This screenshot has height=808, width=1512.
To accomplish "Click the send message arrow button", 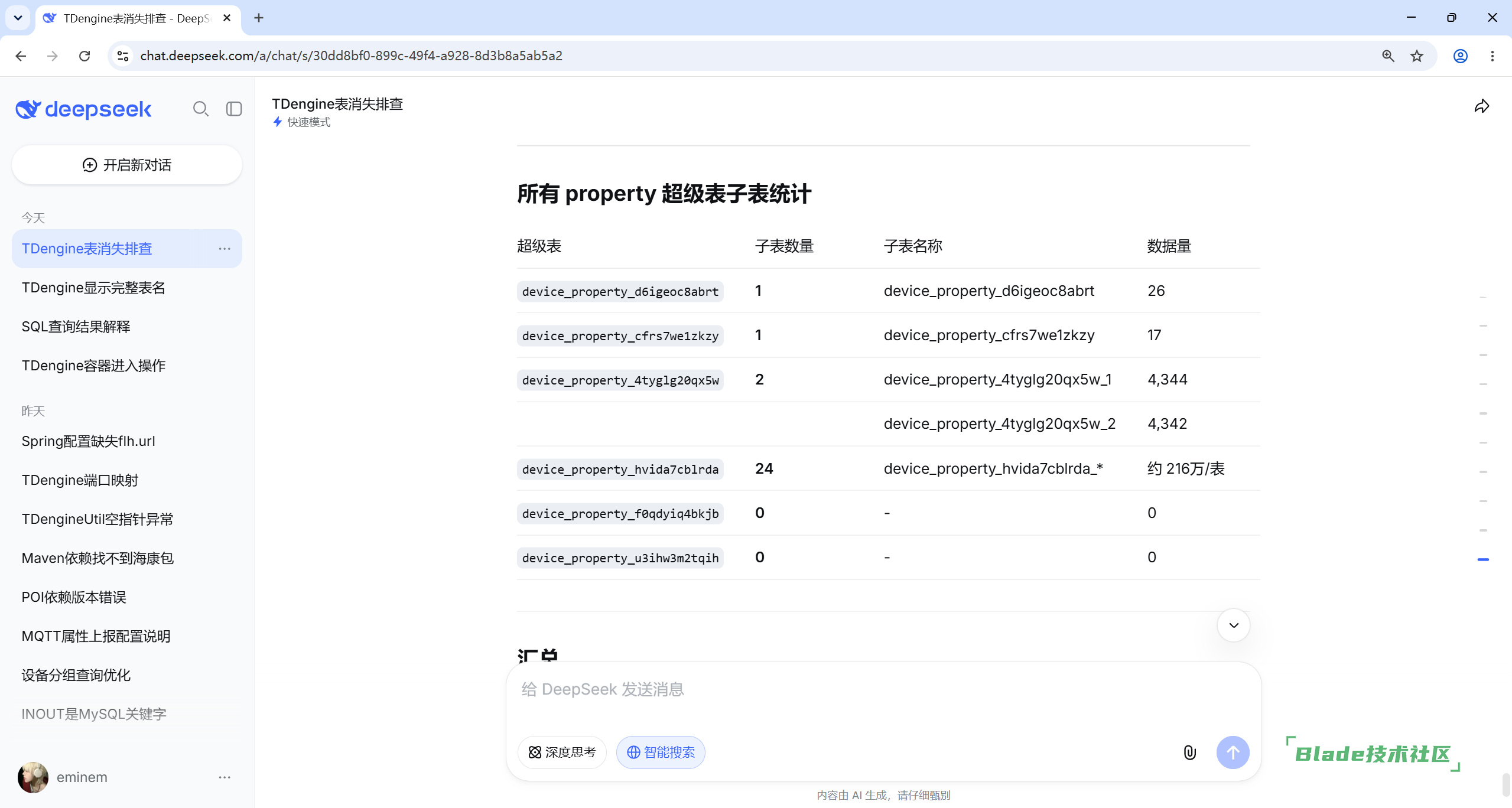I will [1233, 752].
